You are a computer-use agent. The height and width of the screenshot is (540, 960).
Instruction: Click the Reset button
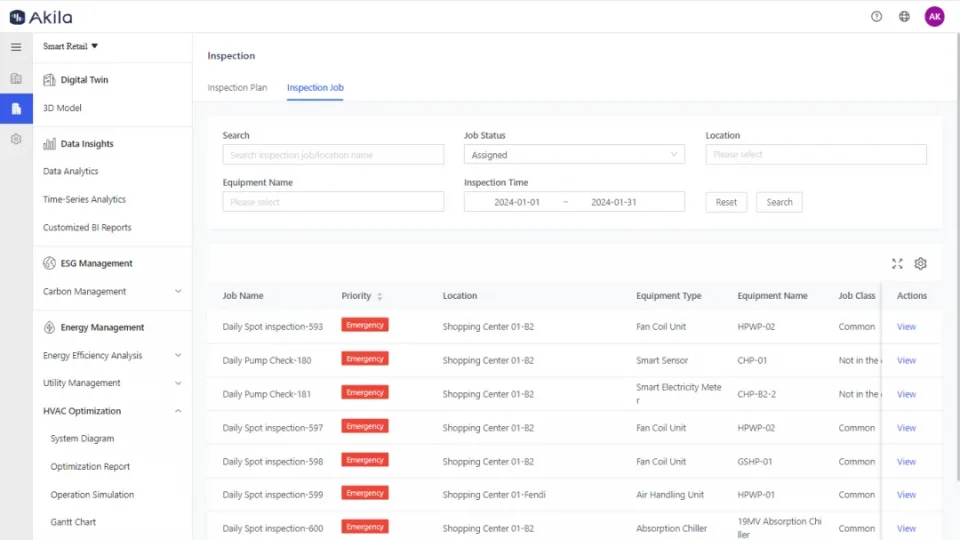[x=726, y=202]
